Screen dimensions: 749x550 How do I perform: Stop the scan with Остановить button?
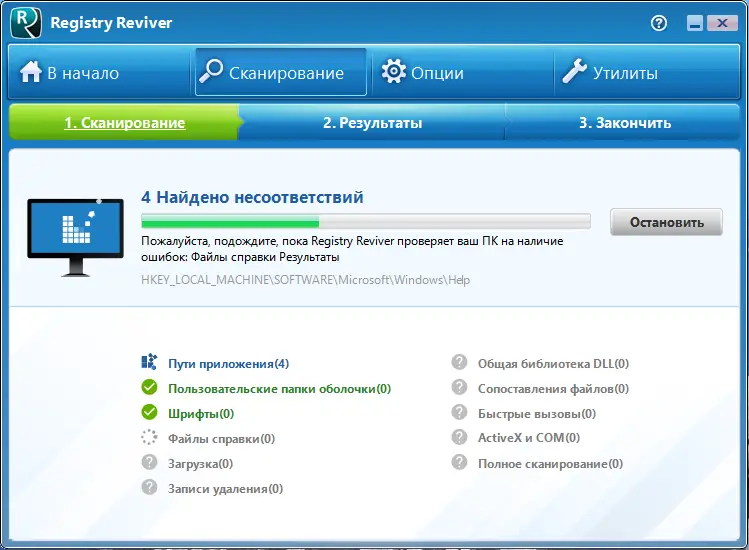pyautogui.click(x=666, y=222)
